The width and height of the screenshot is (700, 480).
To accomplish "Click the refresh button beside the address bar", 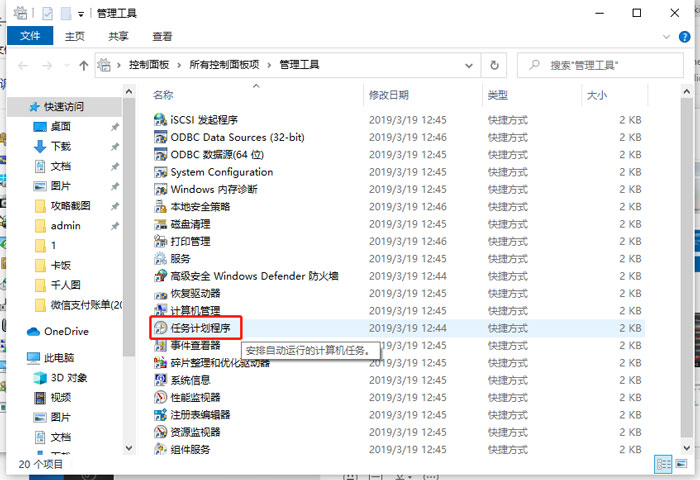I will [493, 65].
